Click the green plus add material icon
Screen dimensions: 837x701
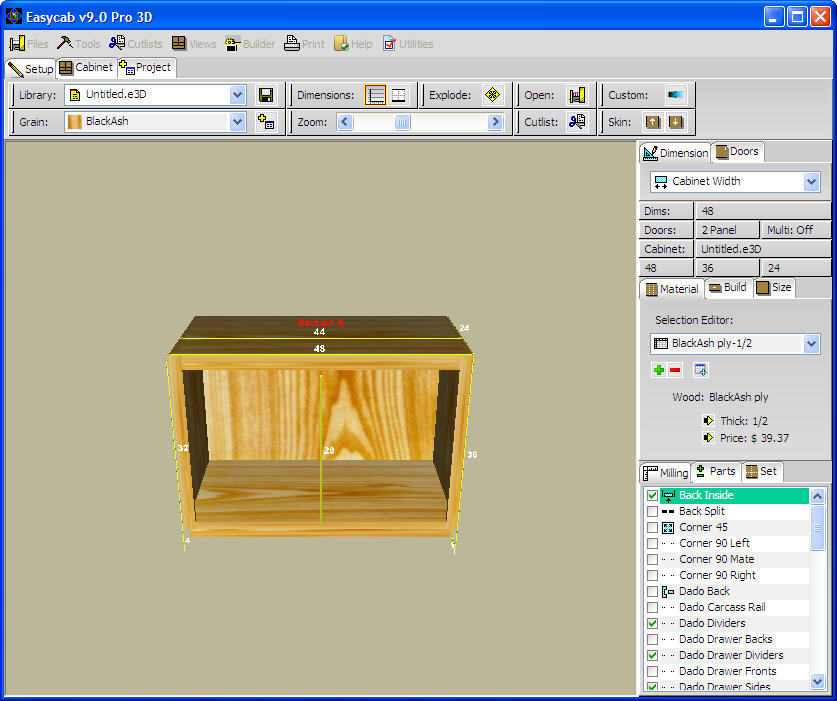[658, 370]
